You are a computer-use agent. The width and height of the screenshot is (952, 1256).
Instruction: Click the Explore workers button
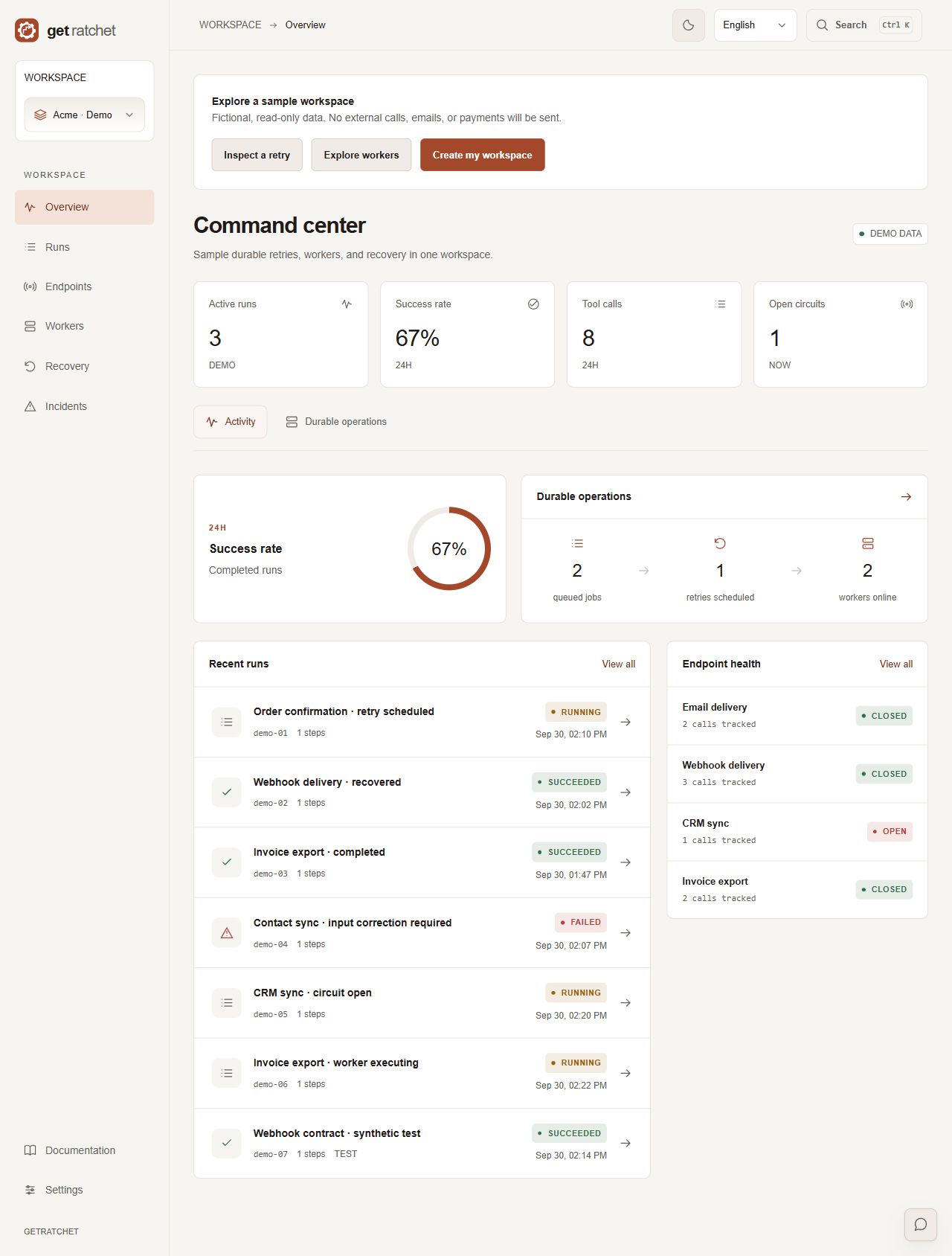pos(361,155)
